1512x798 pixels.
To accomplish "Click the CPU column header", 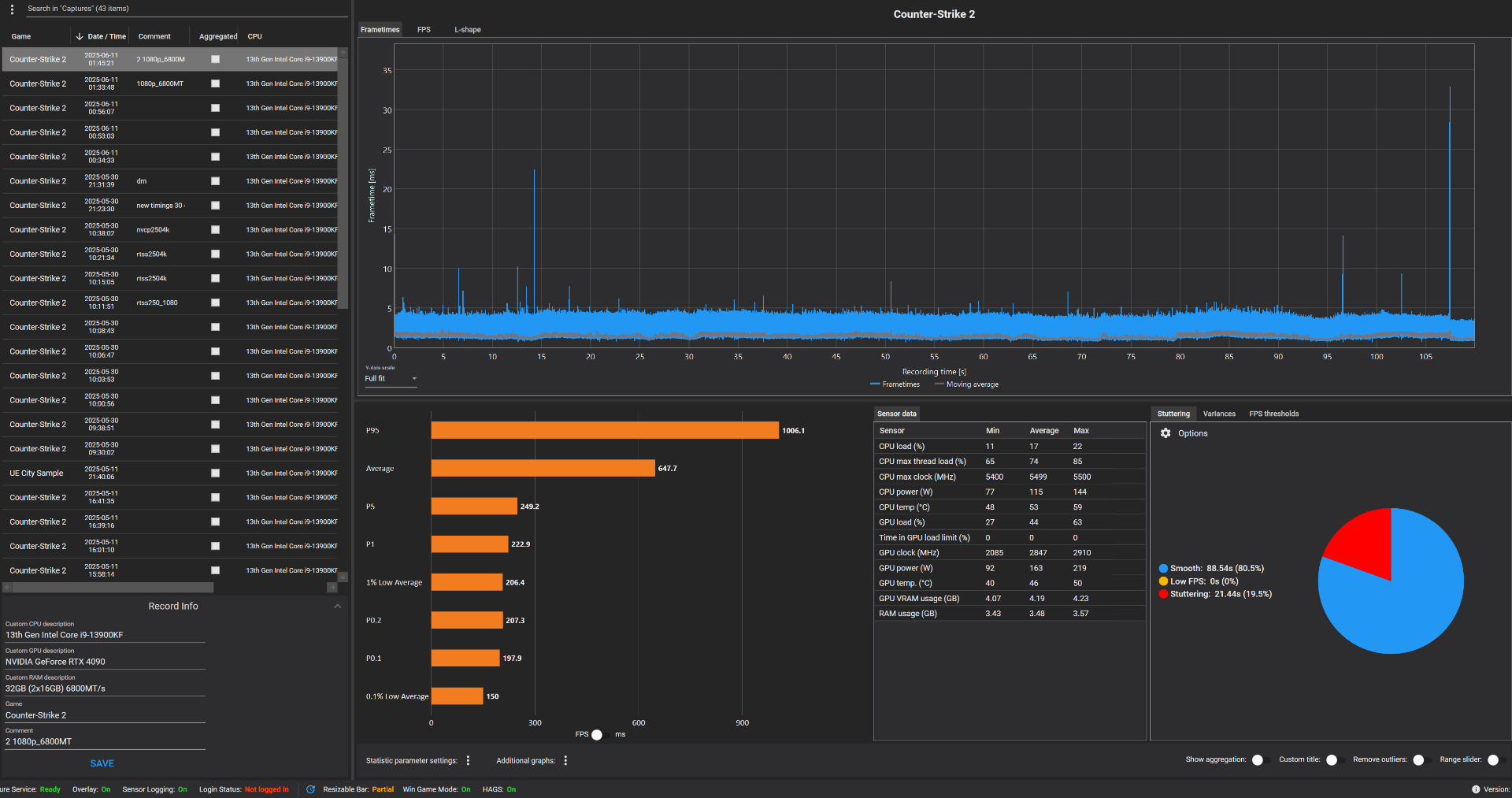I will pos(255,36).
